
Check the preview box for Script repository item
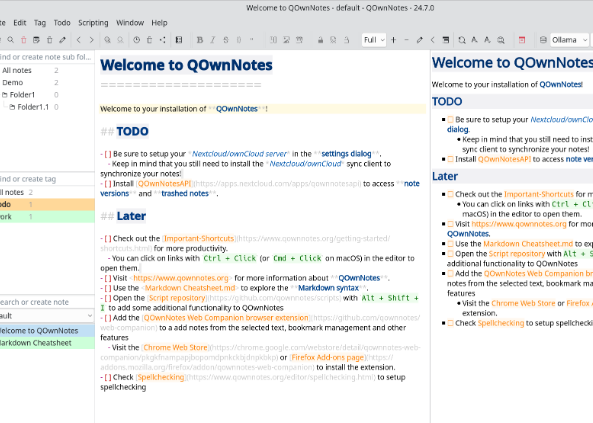point(450,253)
